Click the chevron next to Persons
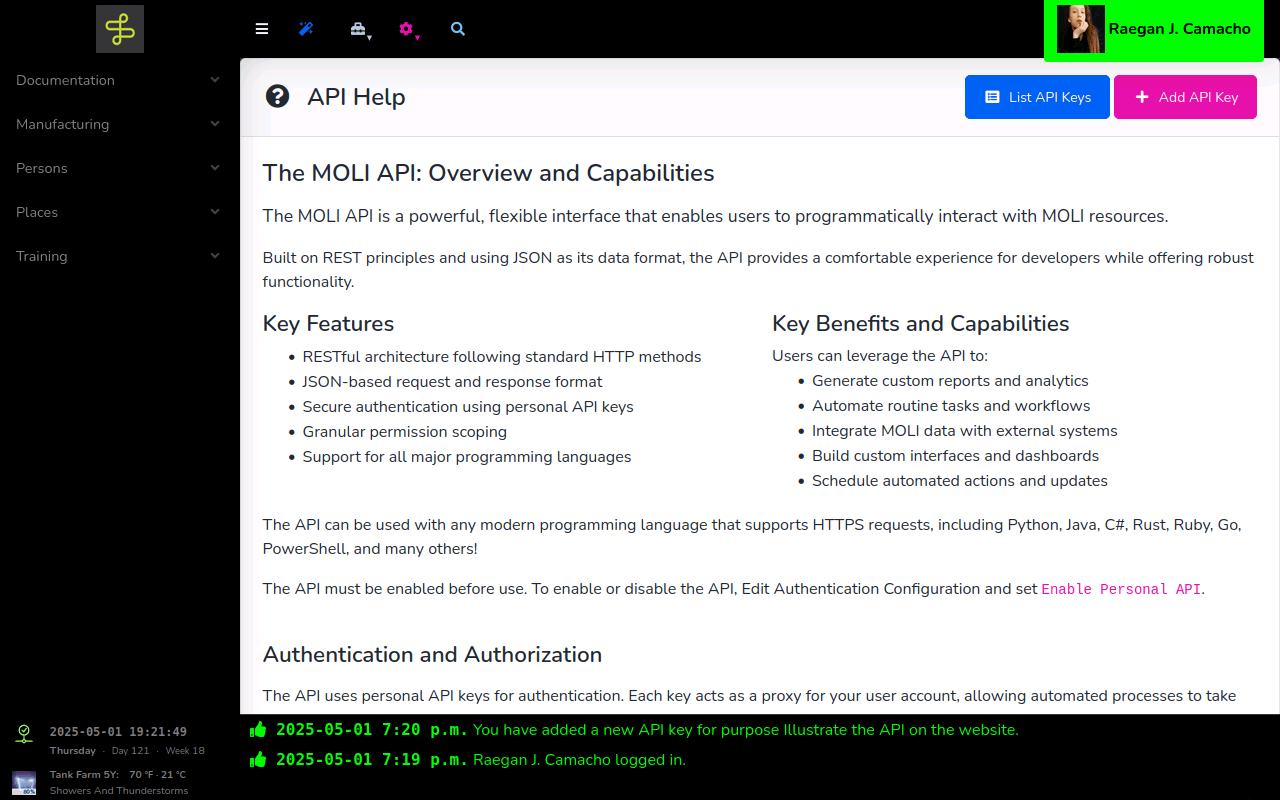The height and width of the screenshot is (800, 1280). point(215,168)
